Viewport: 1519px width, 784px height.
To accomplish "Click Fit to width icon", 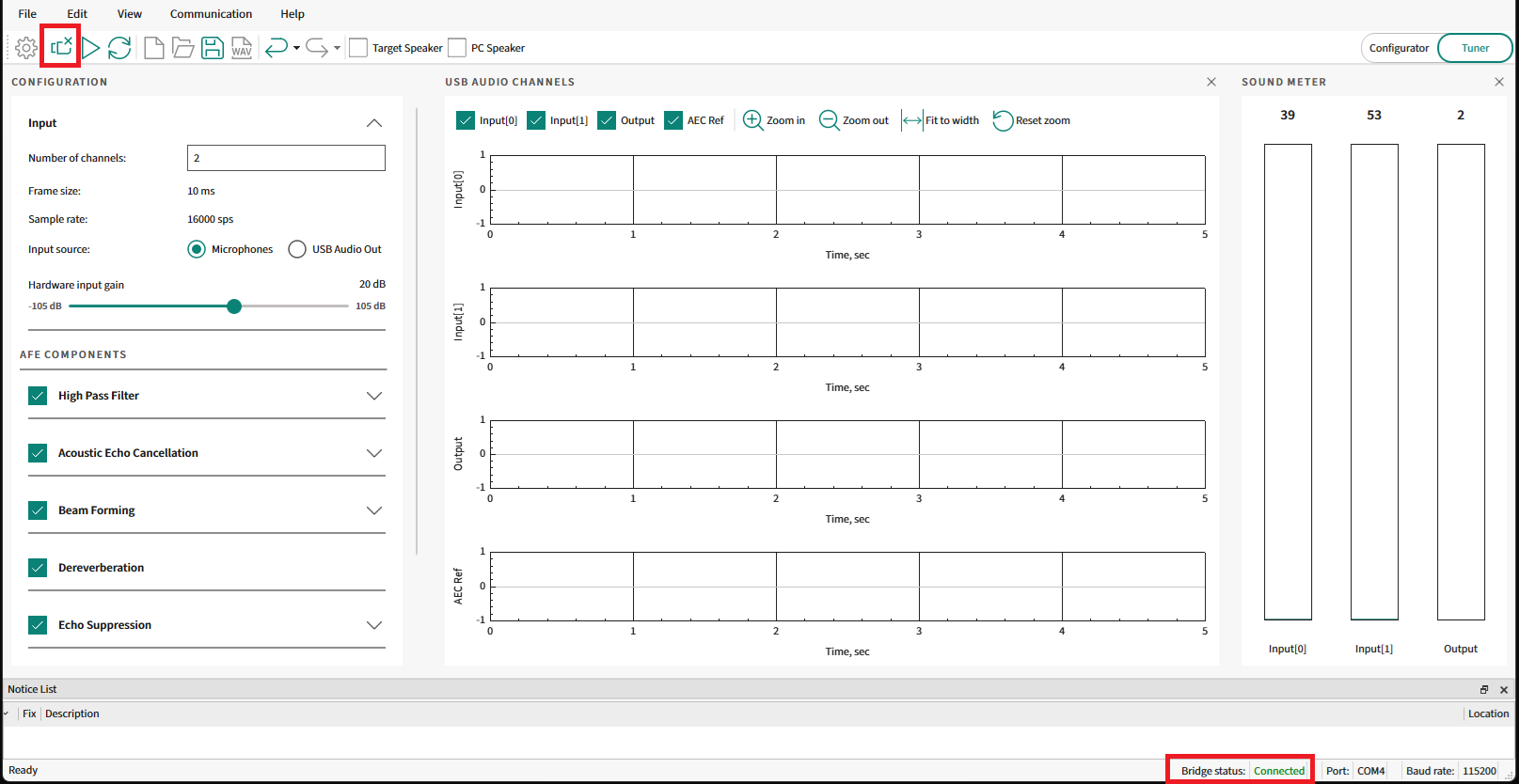I will [x=912, y=120].
